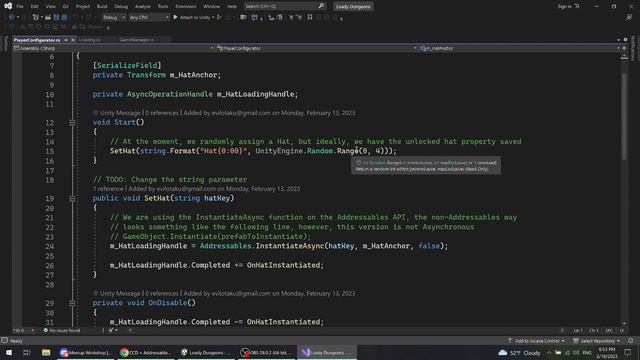Open the Any CPU platform dropdown
640x360 pixels.
(x=149, y=18)
